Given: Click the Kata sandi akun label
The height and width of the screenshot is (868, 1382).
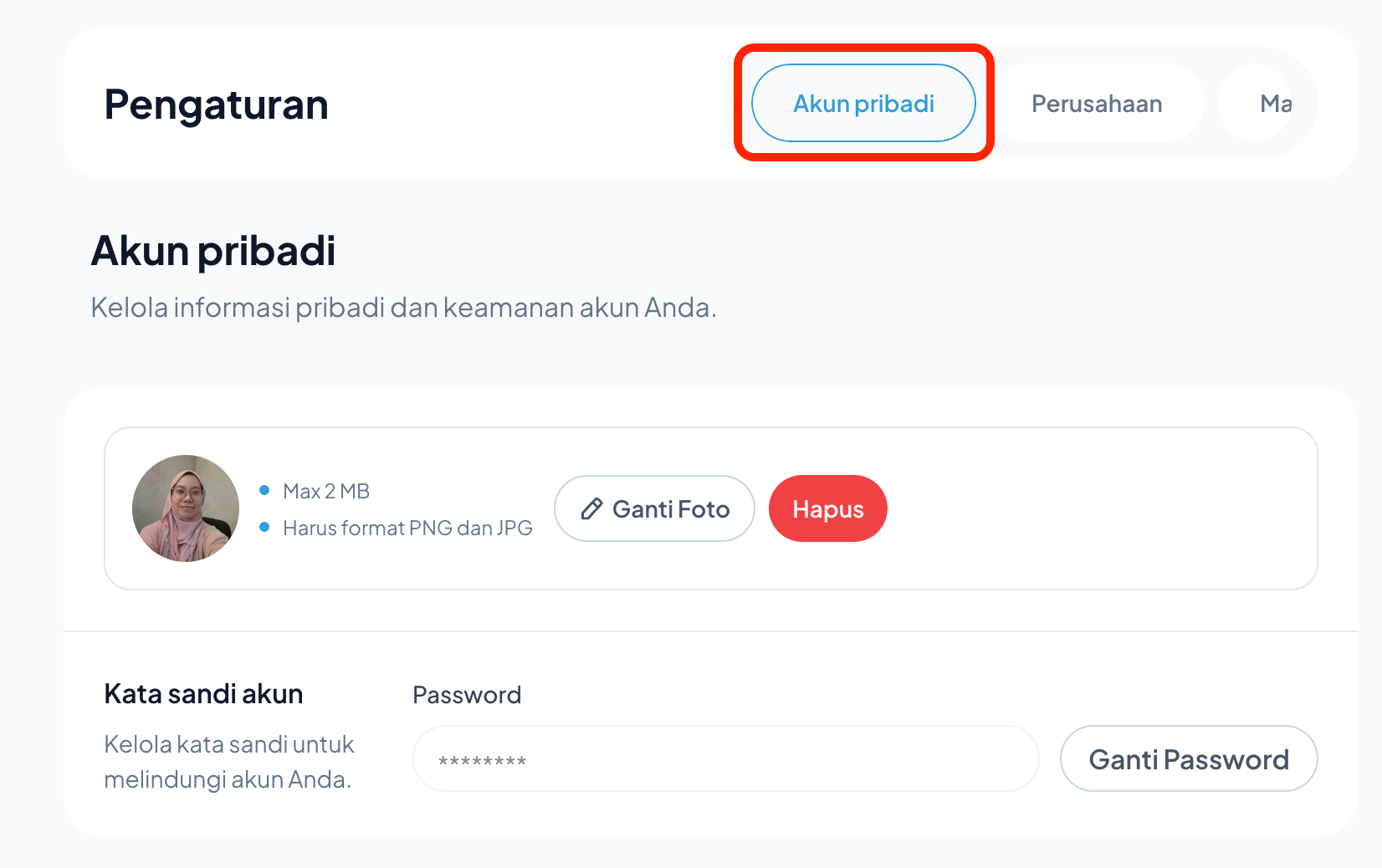Looking at the screenshot, I should [203, 694].
